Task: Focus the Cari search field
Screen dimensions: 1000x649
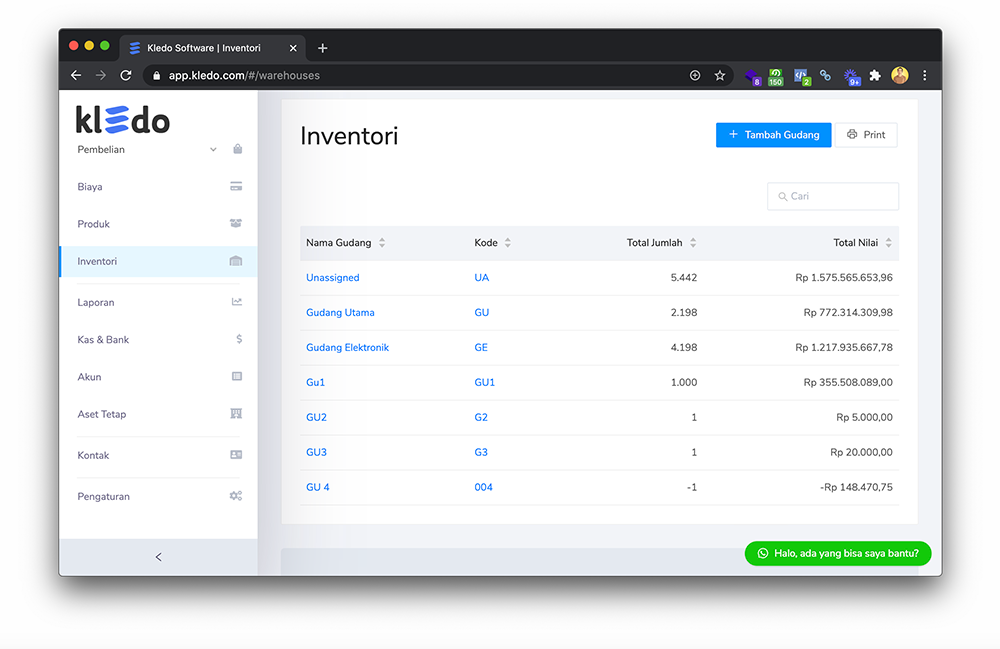Action: point(833,196)
